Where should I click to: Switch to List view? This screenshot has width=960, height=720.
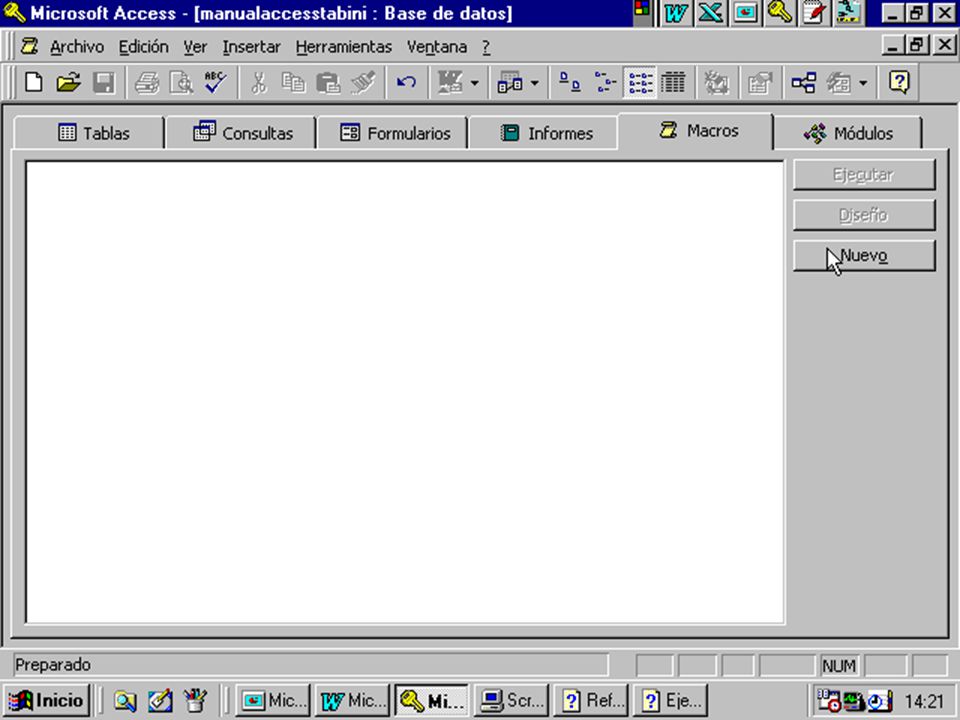[x=640, y=82]
